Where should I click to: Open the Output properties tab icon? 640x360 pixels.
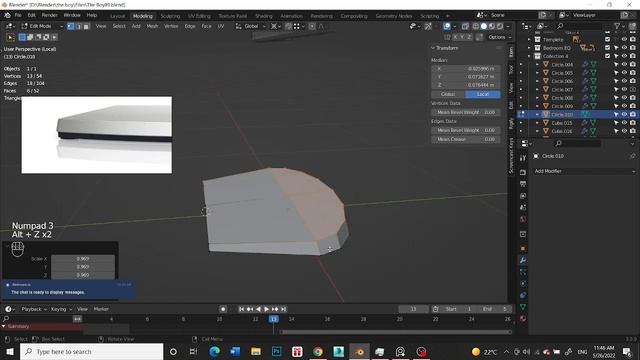(x=523, y=184)
